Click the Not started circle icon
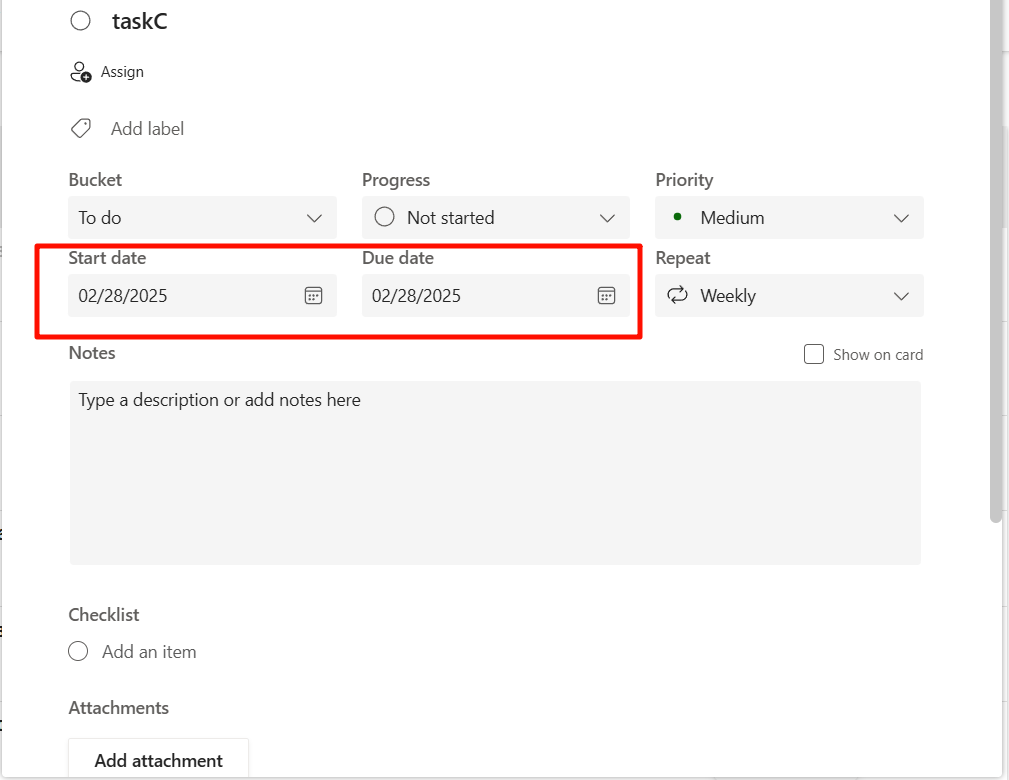 click(x=384, y=217)
